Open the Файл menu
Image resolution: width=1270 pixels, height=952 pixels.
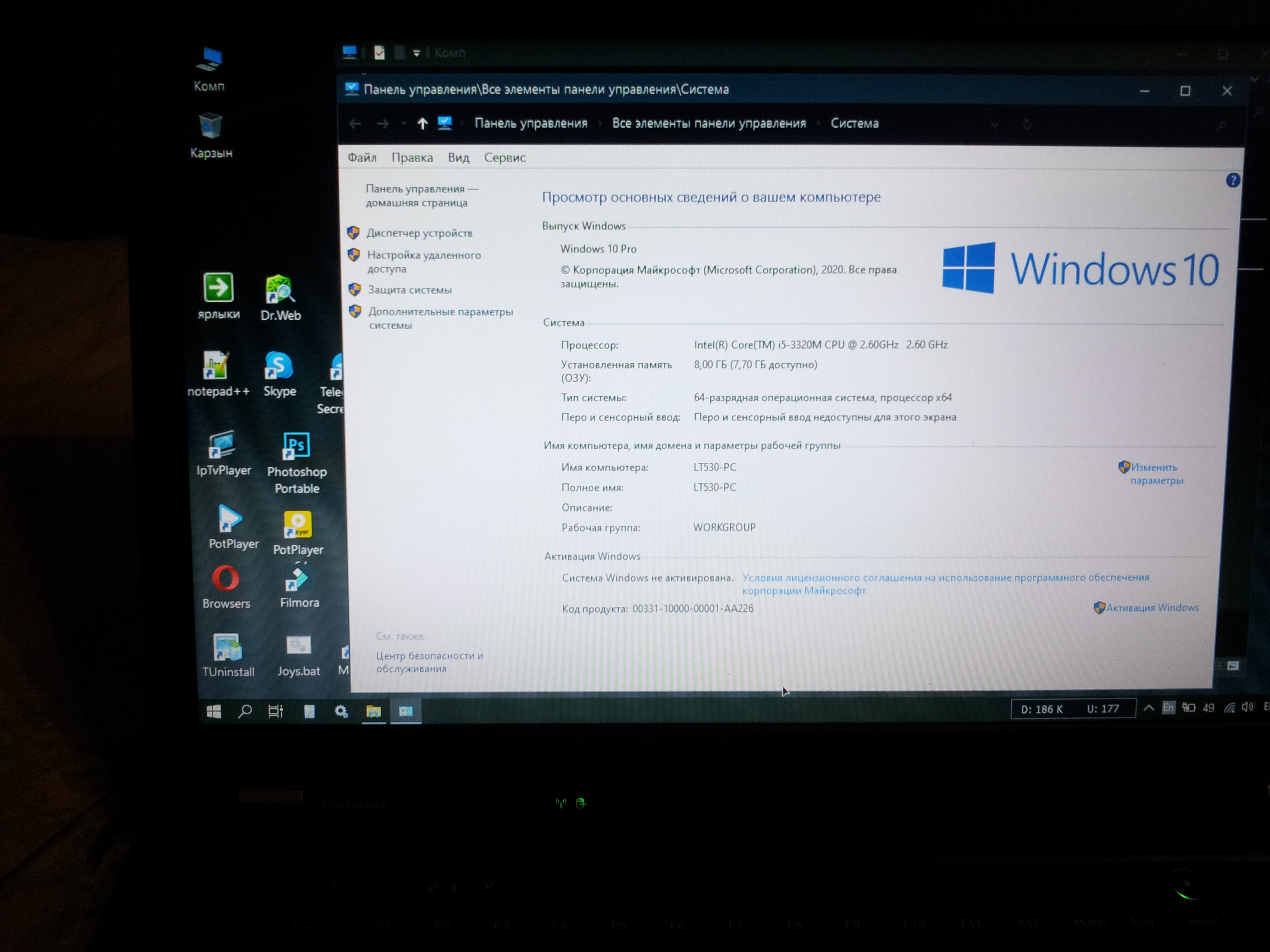click(362, 157)
